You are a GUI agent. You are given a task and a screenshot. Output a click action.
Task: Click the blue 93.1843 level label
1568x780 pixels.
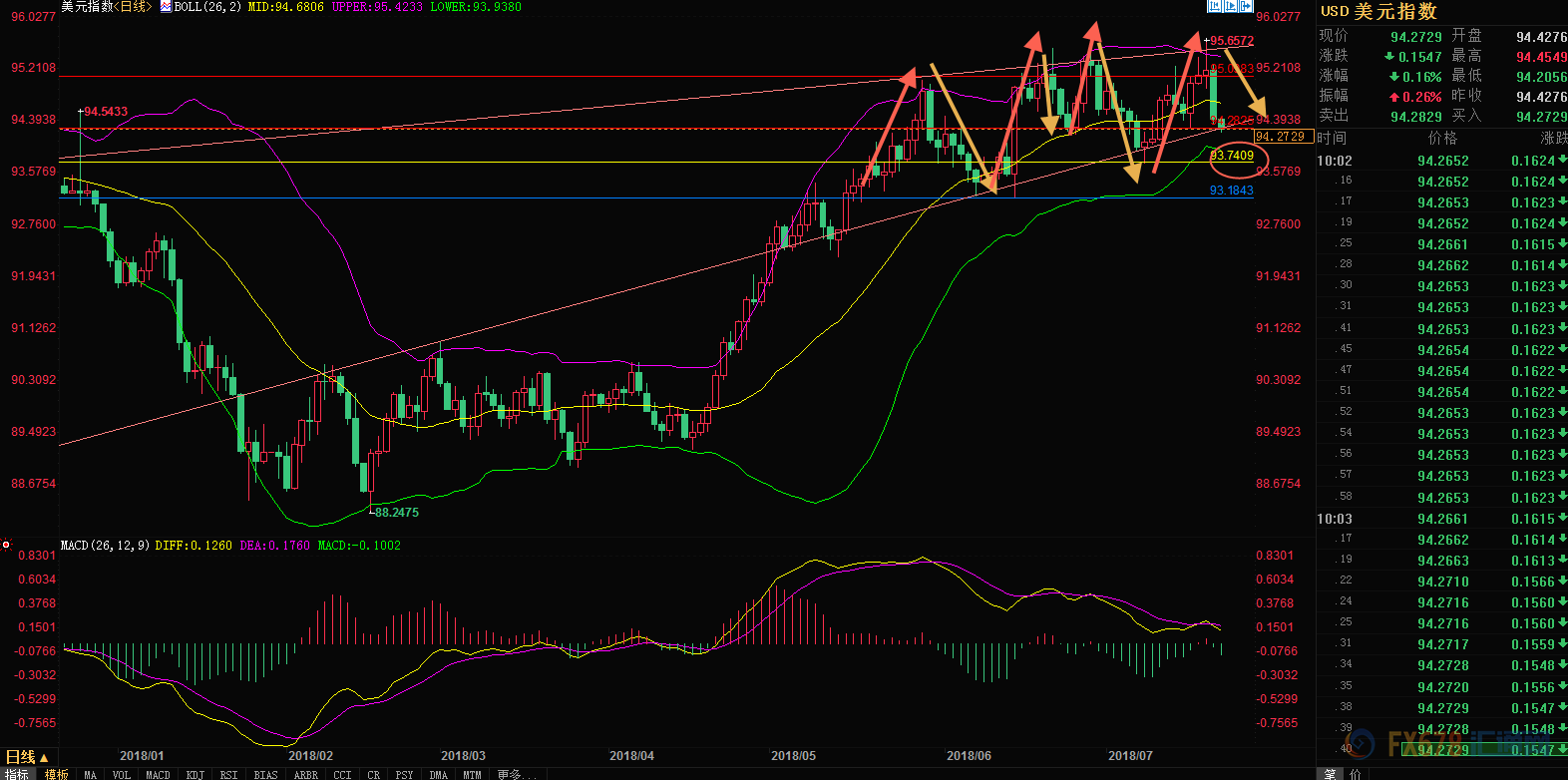(x=1232, y=191)
